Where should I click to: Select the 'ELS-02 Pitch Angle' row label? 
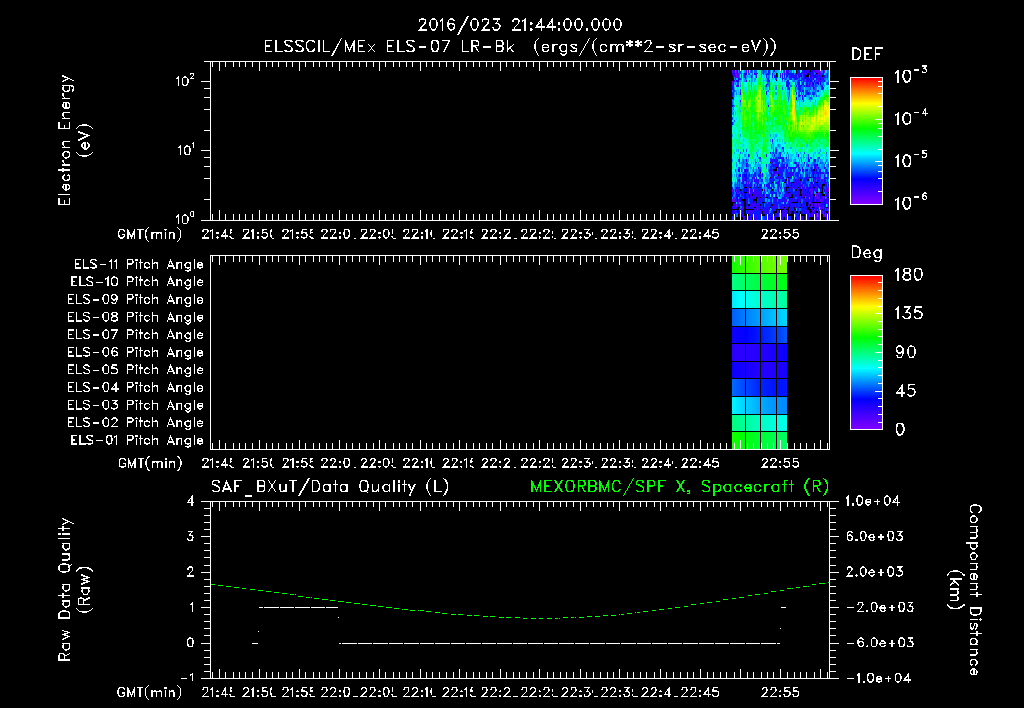[x=135, y=423]
